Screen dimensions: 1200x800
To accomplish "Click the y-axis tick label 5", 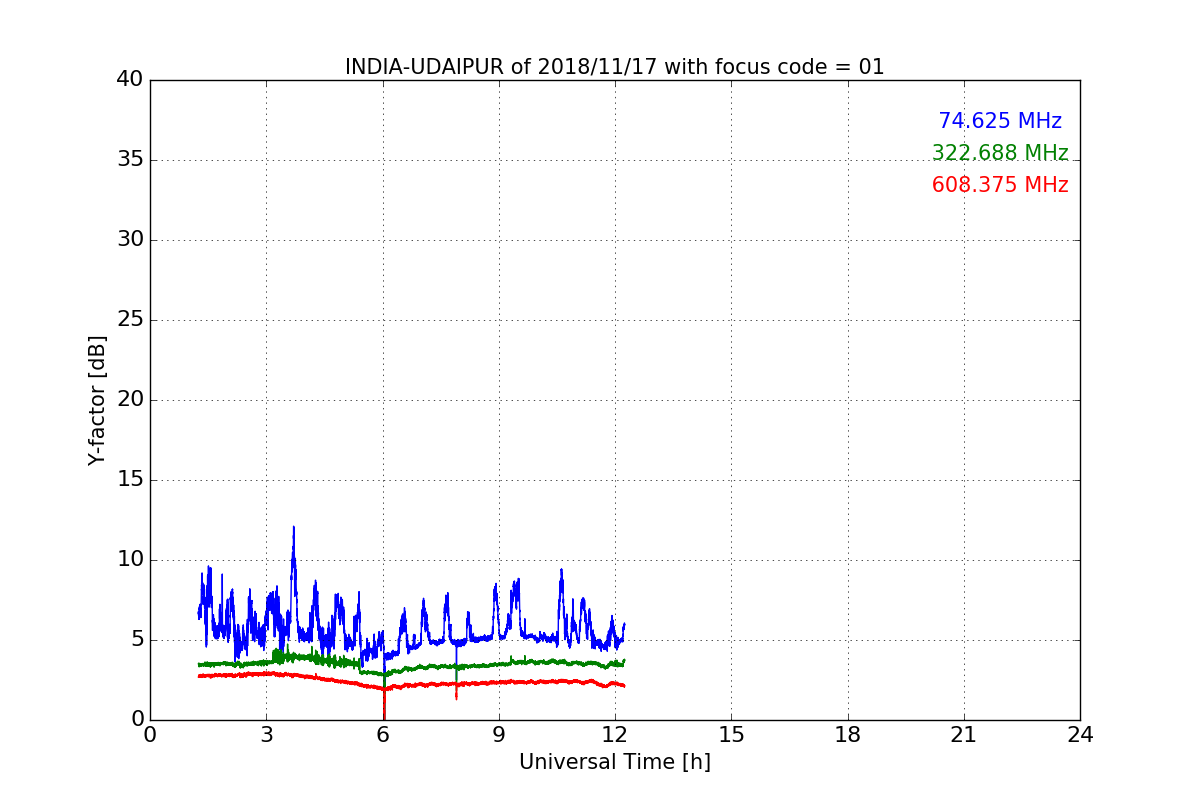I will (136, 640).
